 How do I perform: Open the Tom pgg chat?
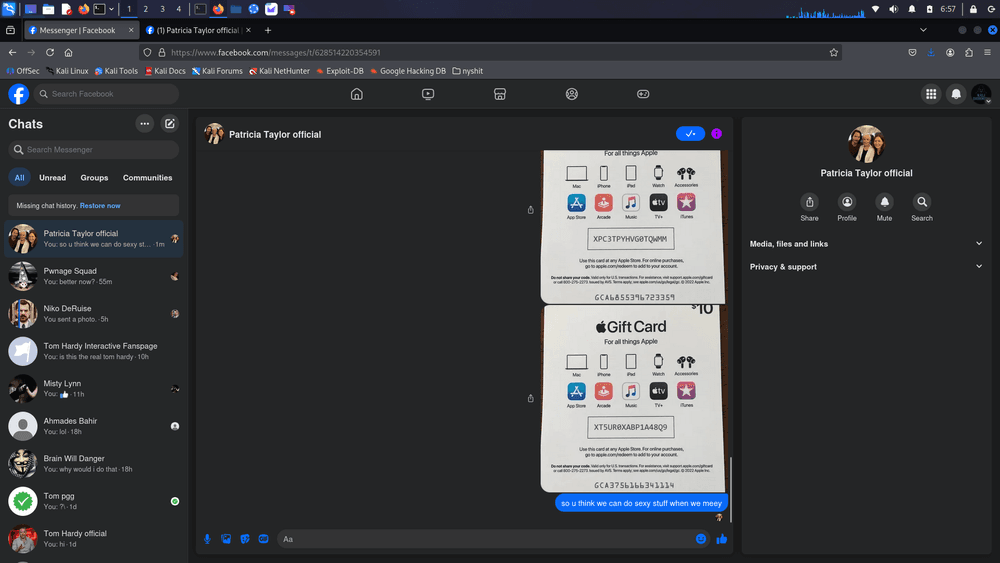(94, 501)
